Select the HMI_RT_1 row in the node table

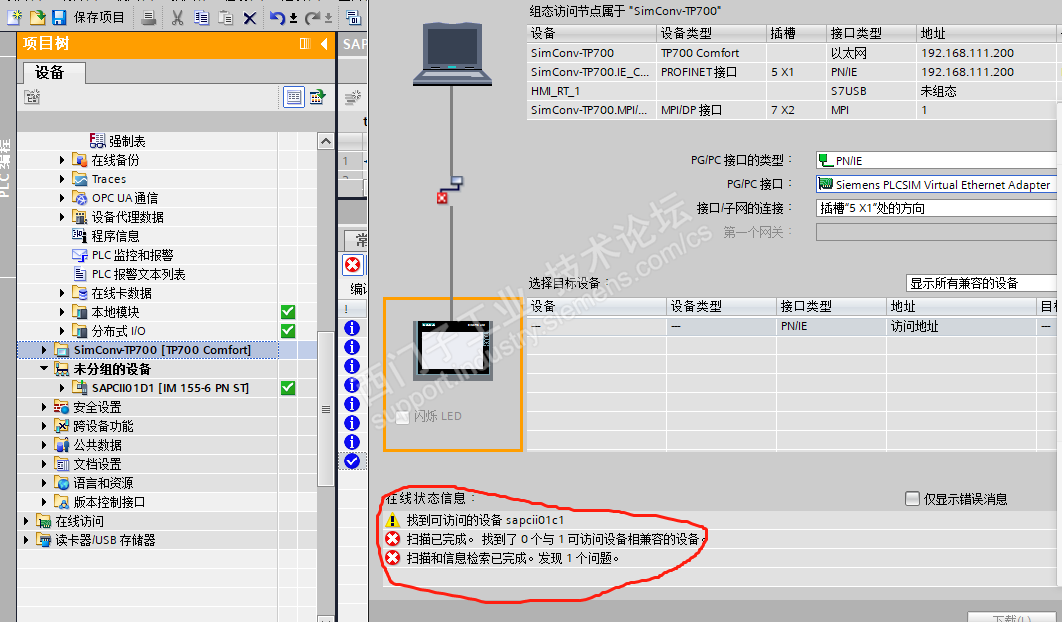point(791,91)
